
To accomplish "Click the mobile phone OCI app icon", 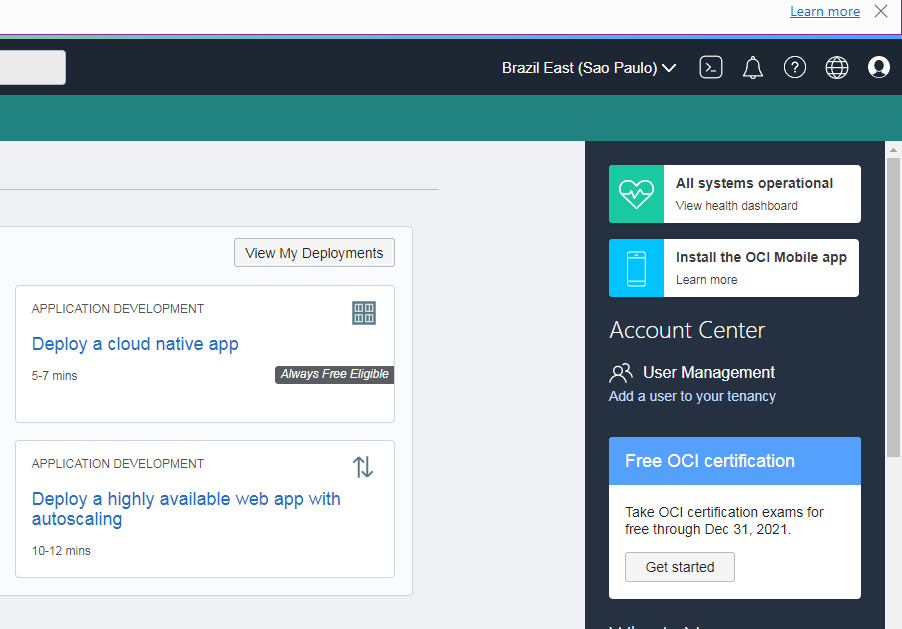I will [636, 268].
